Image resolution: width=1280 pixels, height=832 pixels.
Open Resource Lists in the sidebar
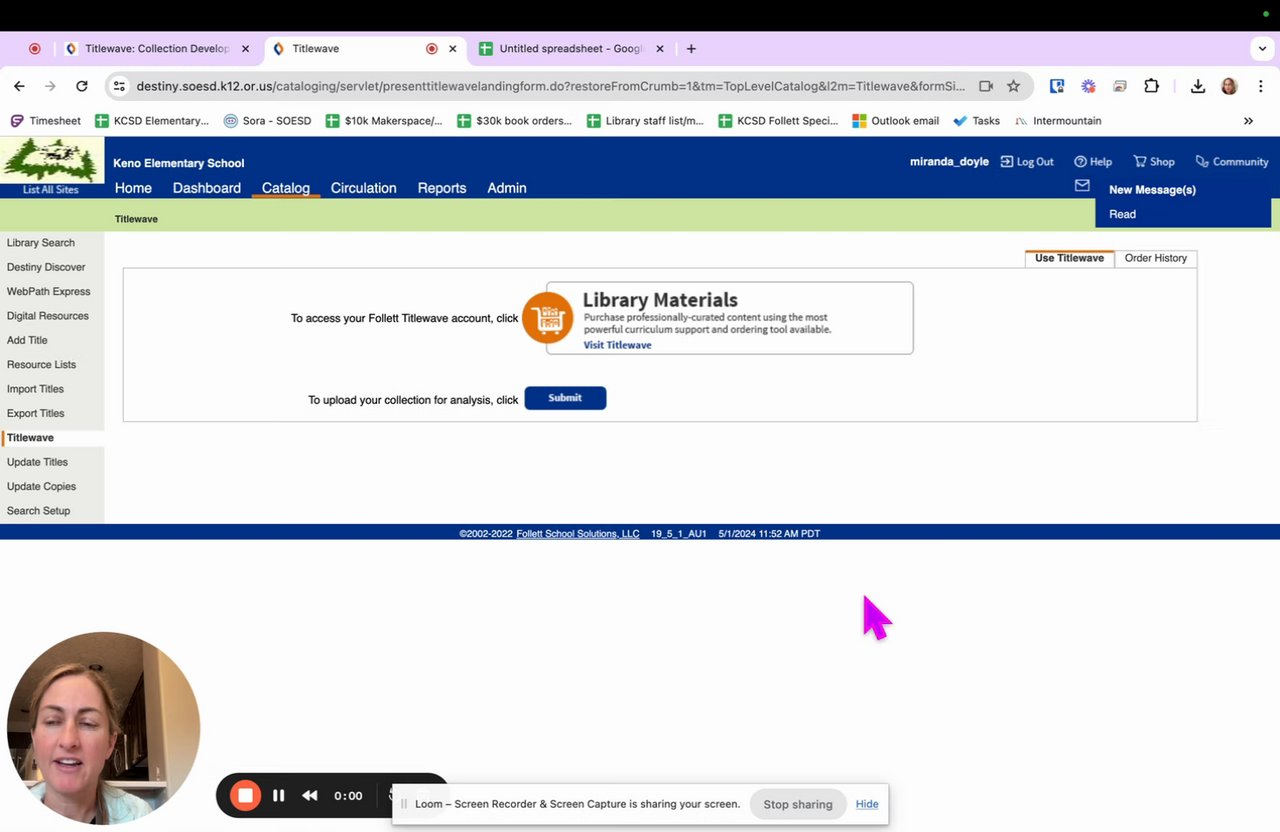[x=41, y=365]
